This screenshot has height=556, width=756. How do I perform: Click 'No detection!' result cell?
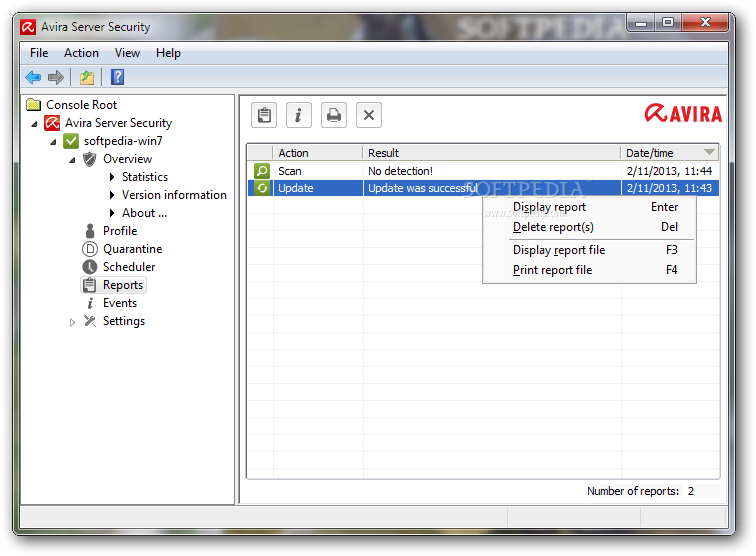point(400,171)
